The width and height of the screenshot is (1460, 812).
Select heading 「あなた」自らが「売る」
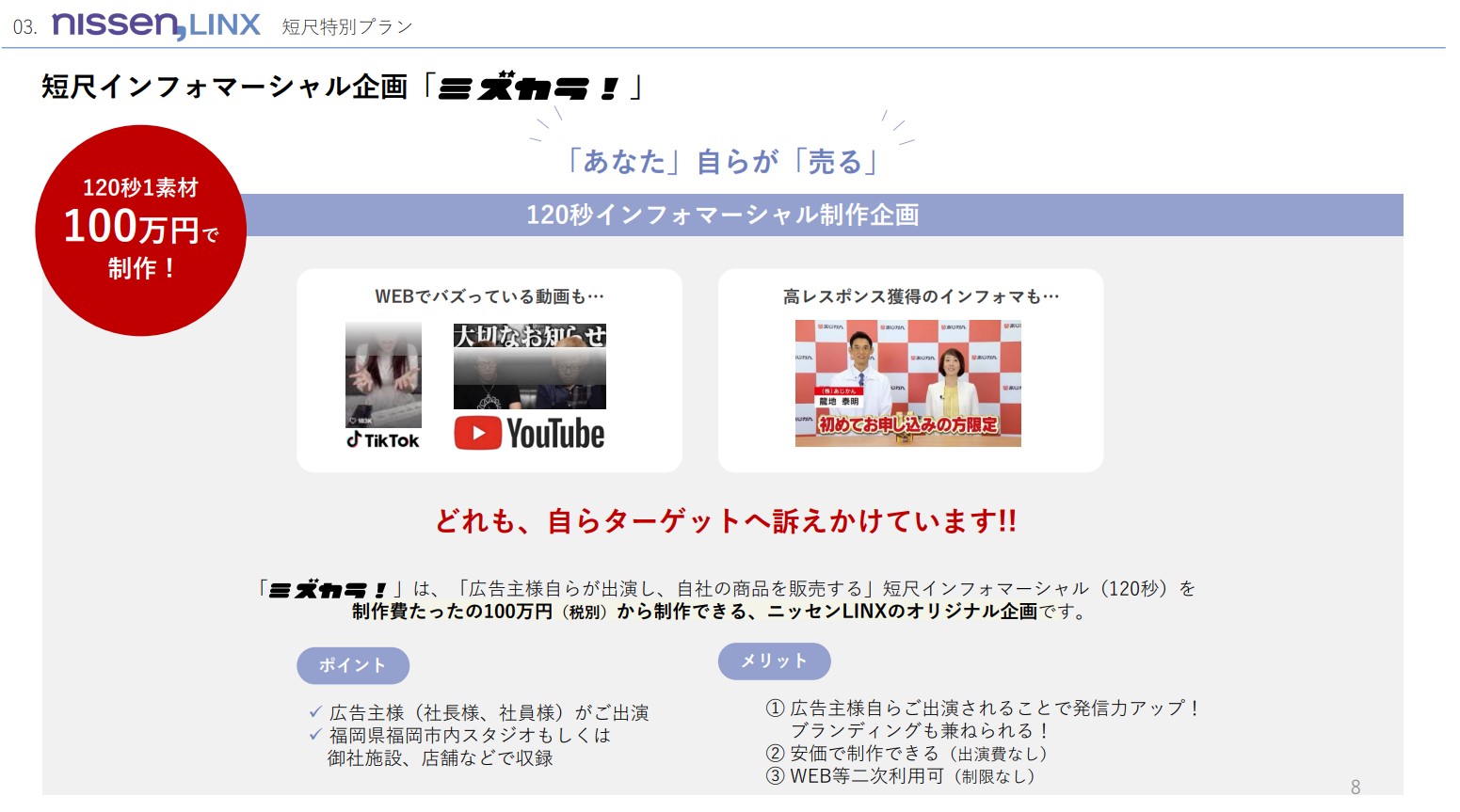point(722,162)
